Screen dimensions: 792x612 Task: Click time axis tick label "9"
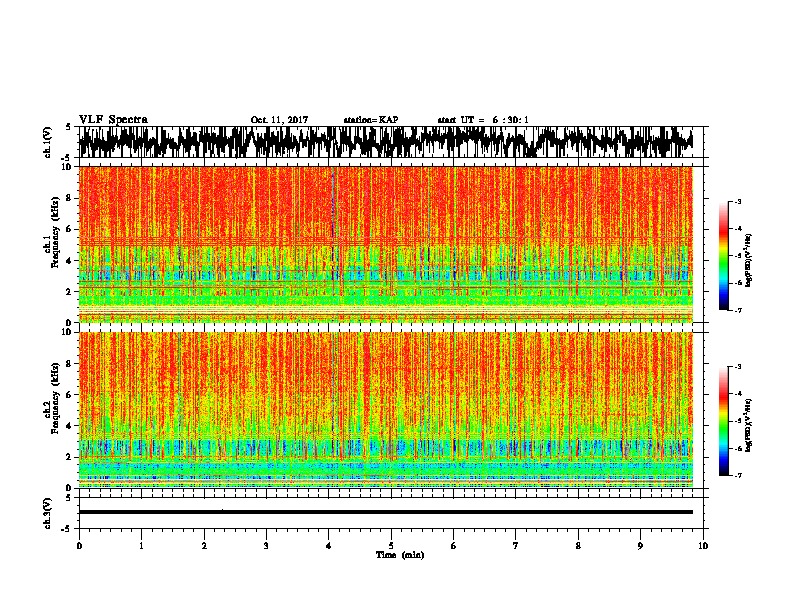point(640,546)
